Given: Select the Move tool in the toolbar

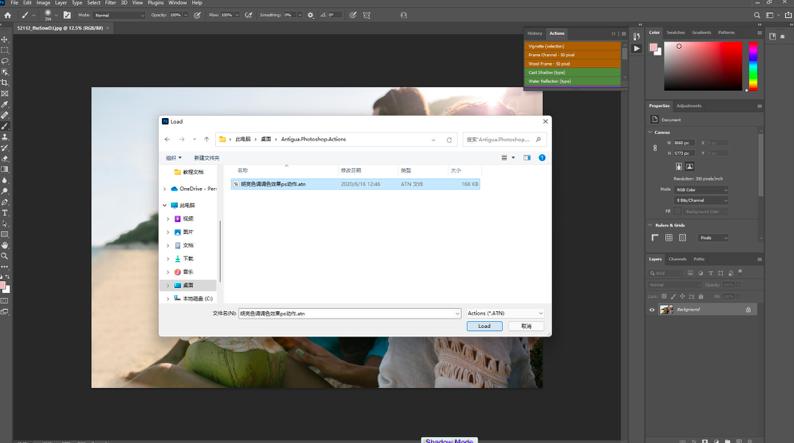Looking at the screenshot, I should [x=5, y=39].
